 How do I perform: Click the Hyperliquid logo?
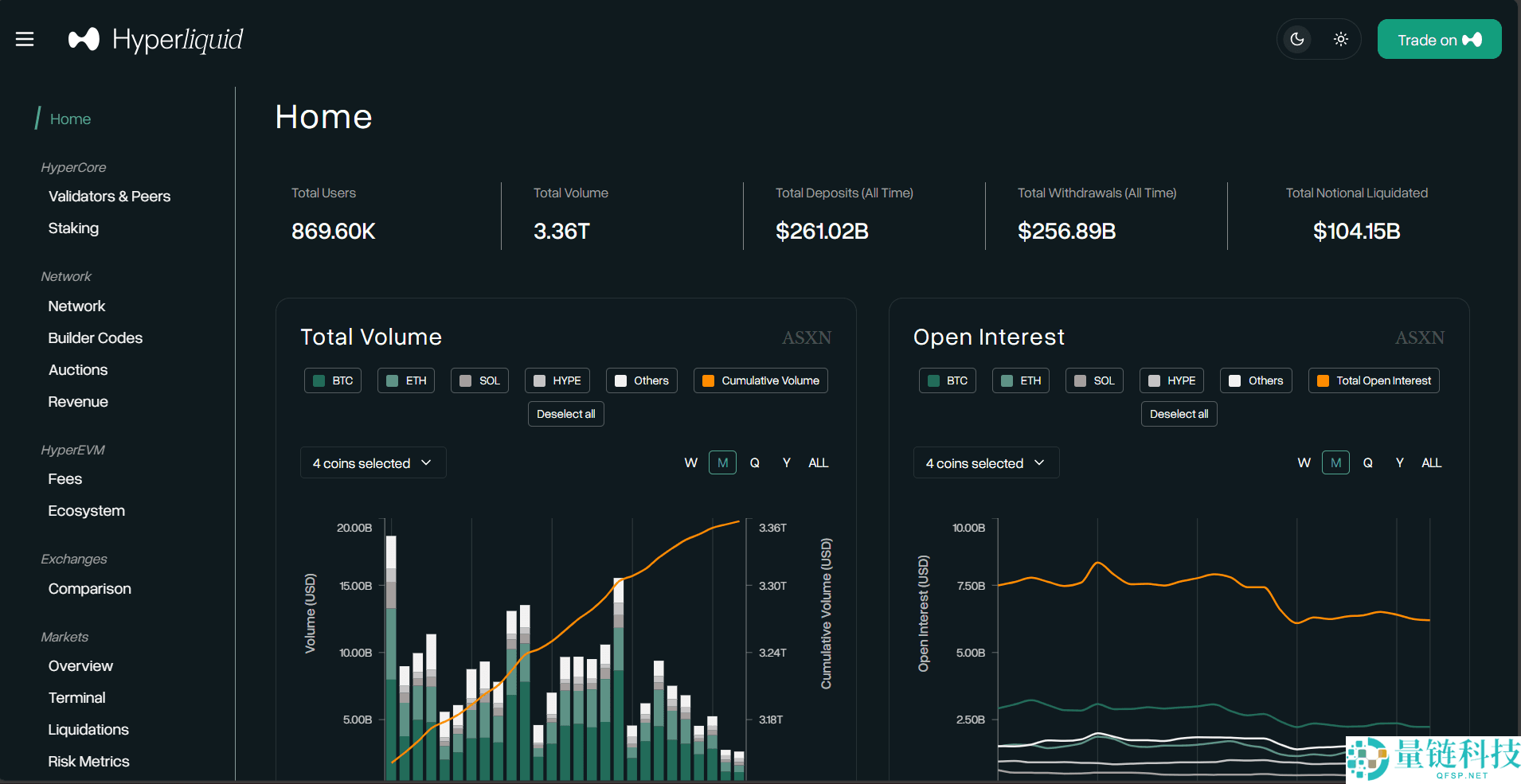coord(156,39)
